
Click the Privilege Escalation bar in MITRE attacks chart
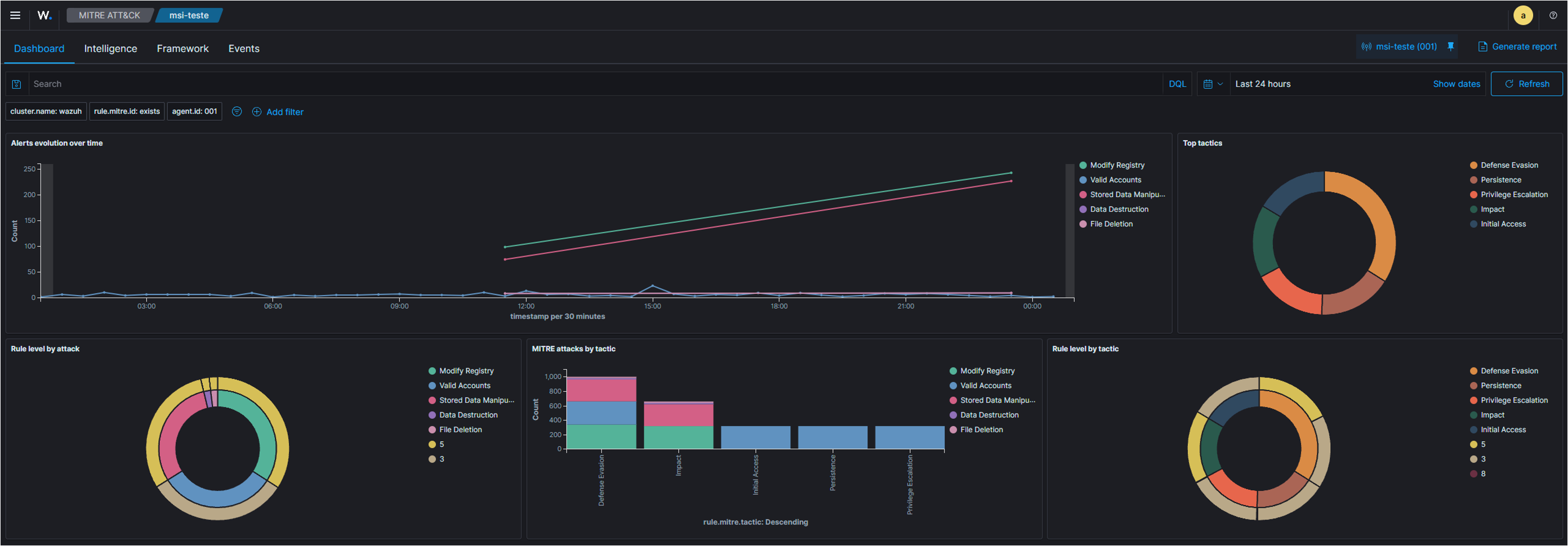910,438
